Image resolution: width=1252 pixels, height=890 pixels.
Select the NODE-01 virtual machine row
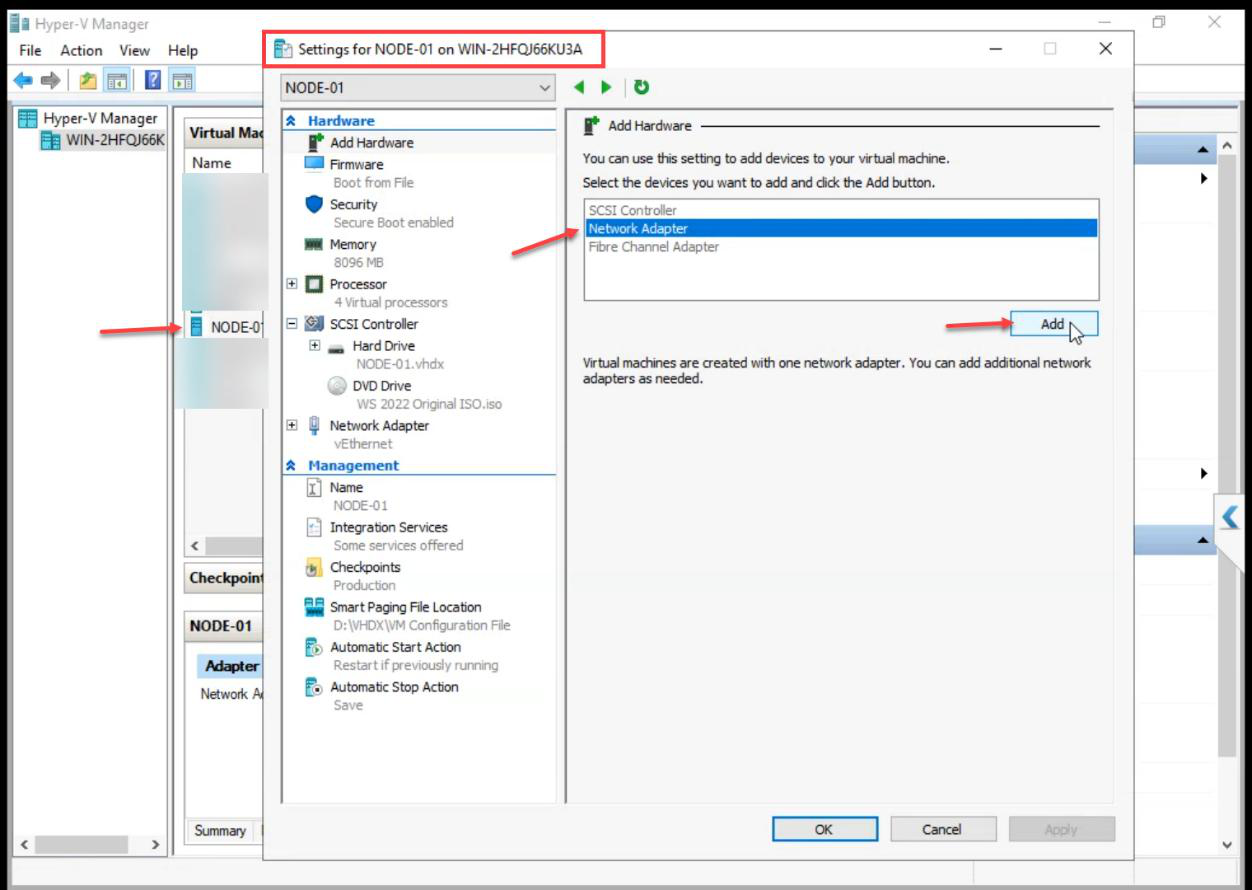(x=227, y=327)
